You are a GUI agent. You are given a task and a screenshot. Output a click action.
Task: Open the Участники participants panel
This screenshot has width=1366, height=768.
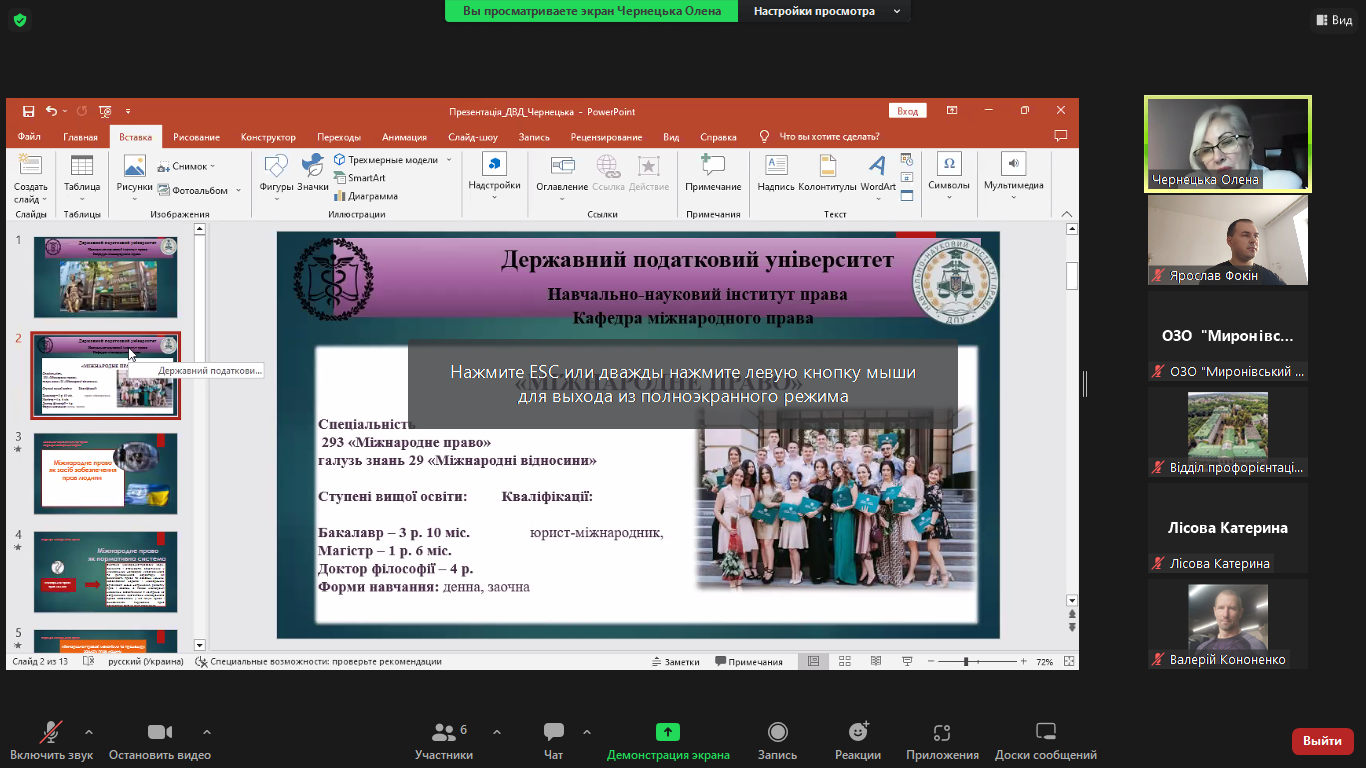pos(444,741)
